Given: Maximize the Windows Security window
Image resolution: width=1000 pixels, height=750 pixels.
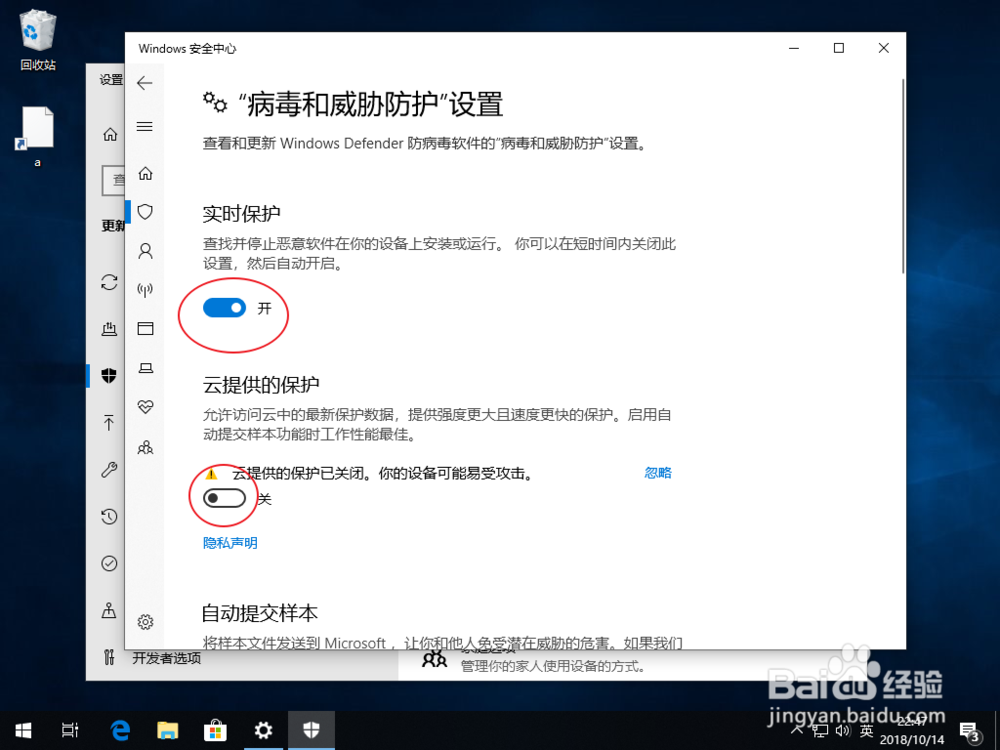Looking at the screenshot, I should (x=839, y=48).
